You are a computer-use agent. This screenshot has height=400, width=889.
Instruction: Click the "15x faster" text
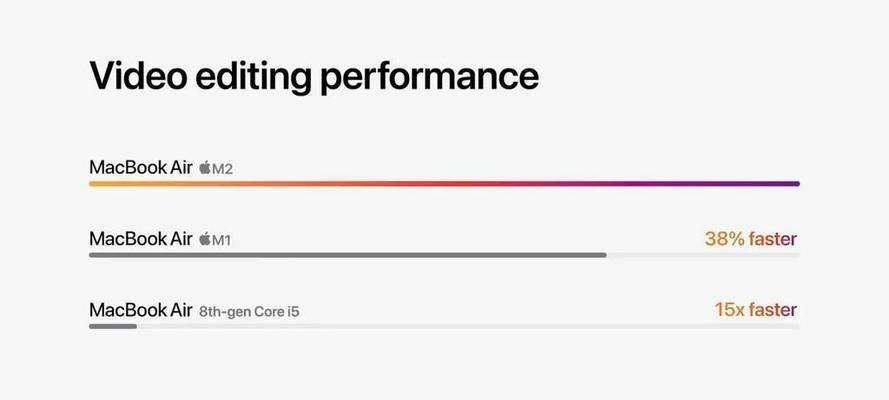click(x=756, y=310)
